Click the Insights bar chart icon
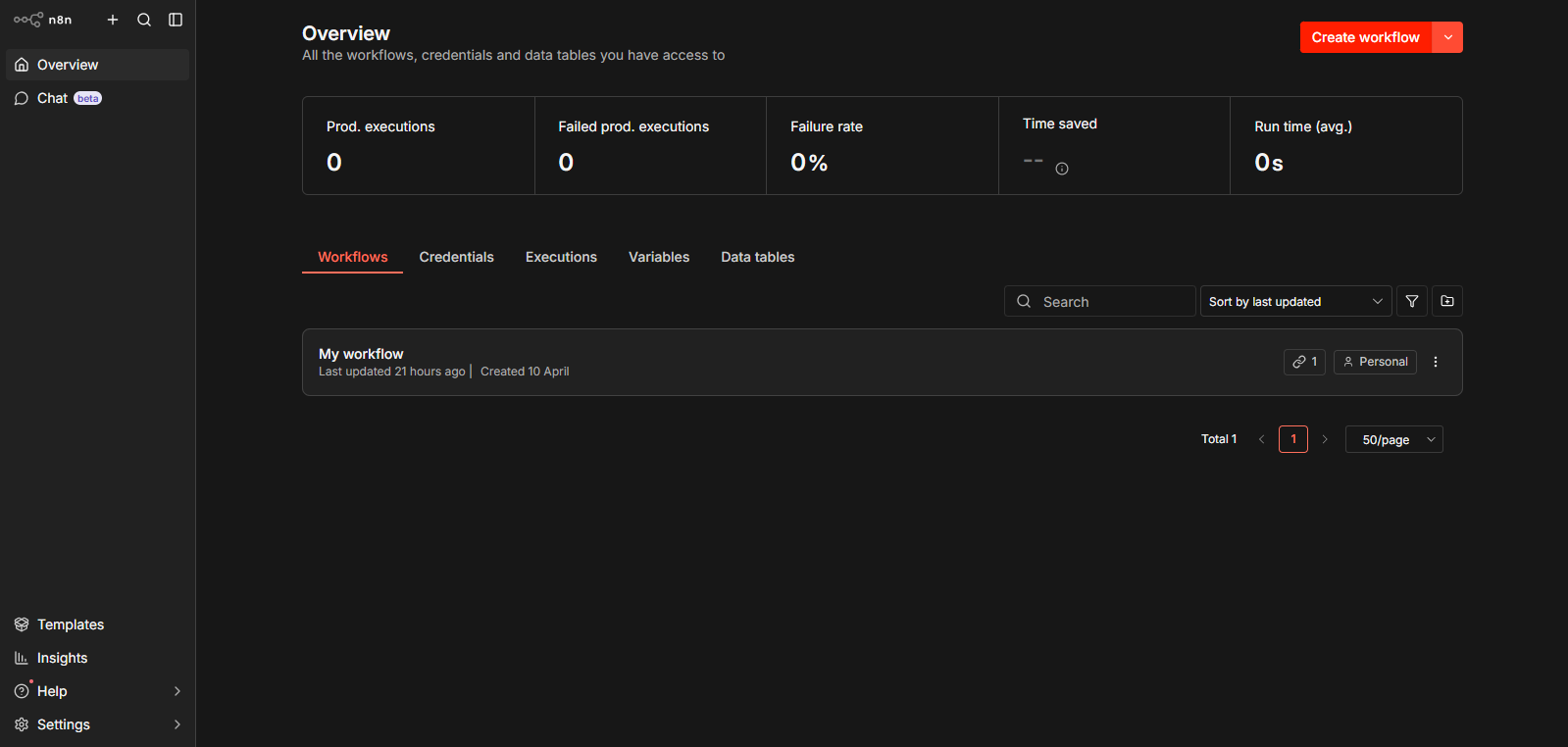The image size is (1568, 747). [22, 658]
